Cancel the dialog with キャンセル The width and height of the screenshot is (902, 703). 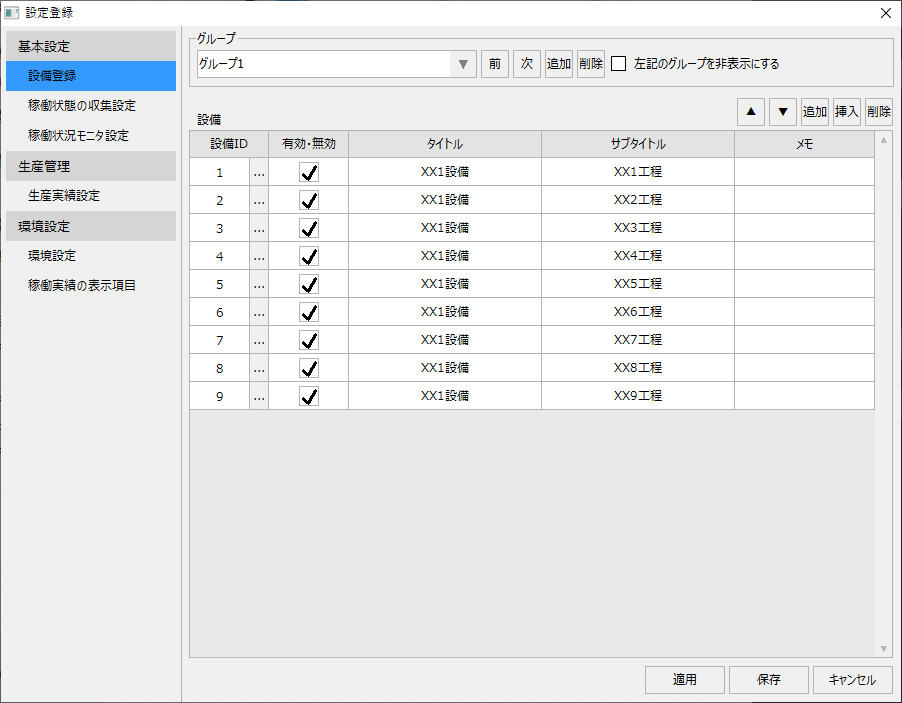pyautogui.click(x=852, y=679)
